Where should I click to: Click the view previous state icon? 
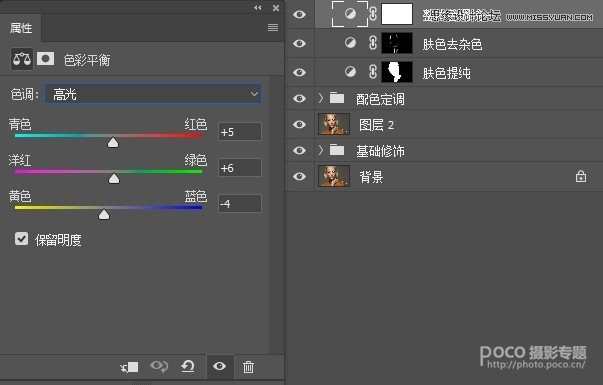coord(159,366)
